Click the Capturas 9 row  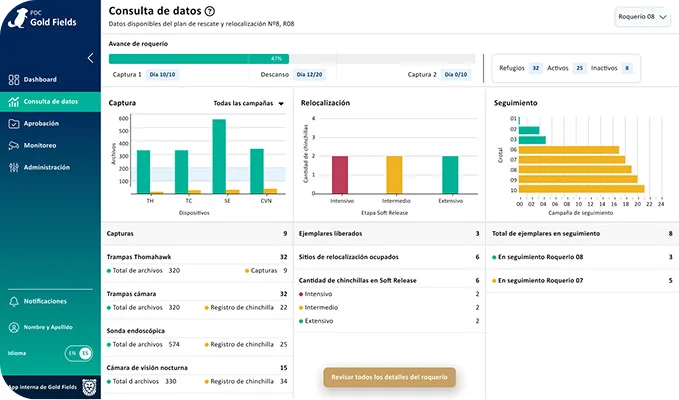pyautogui.click(x=197, y=234)
